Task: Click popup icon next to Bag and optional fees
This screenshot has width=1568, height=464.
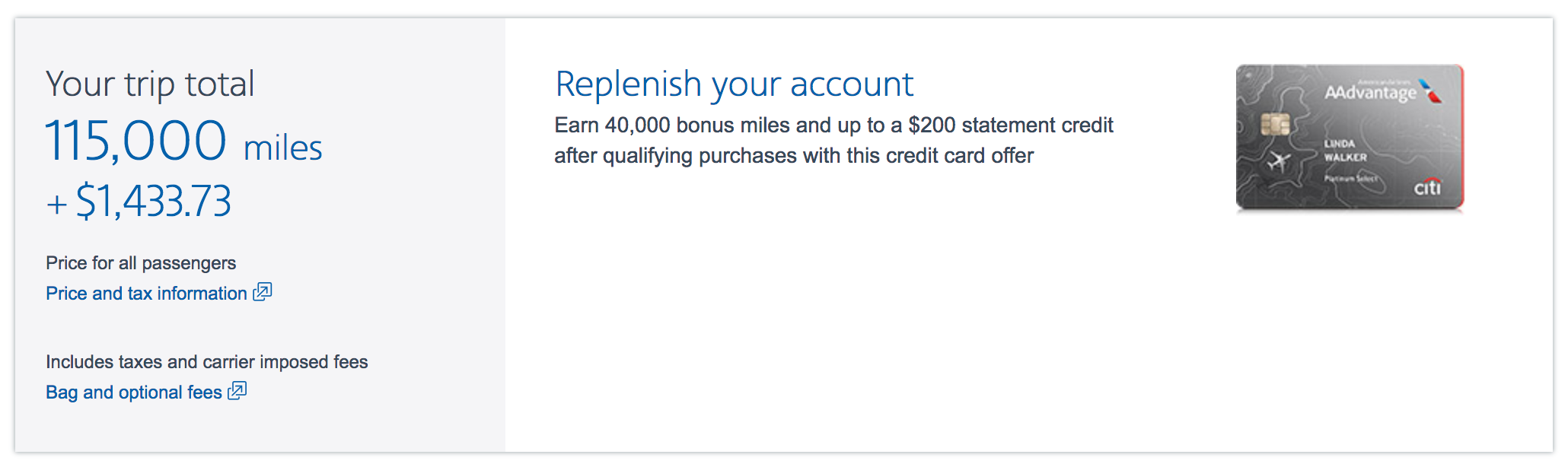Action: [237, 391]
